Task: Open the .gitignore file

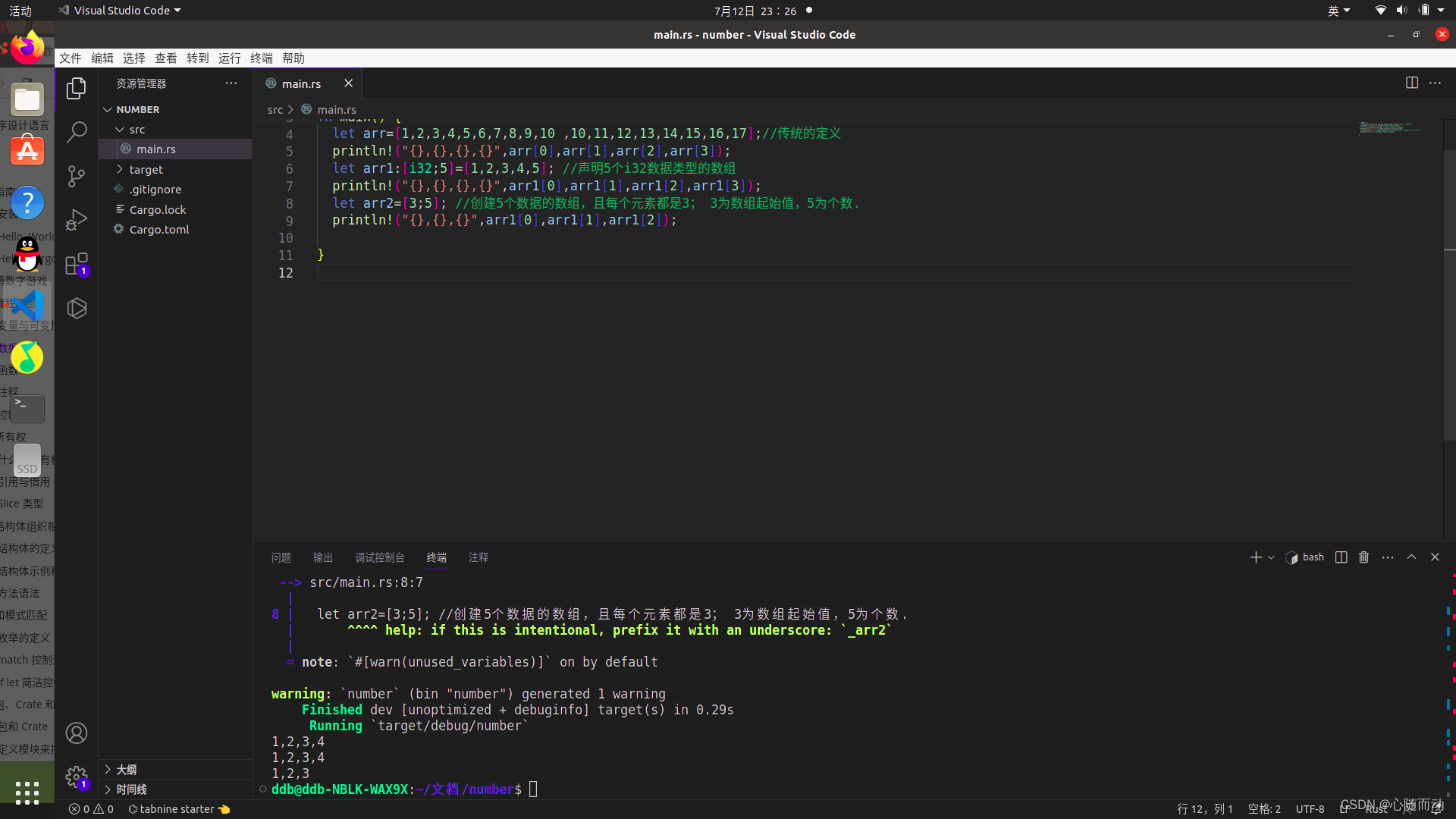Action: coord(175,190)
